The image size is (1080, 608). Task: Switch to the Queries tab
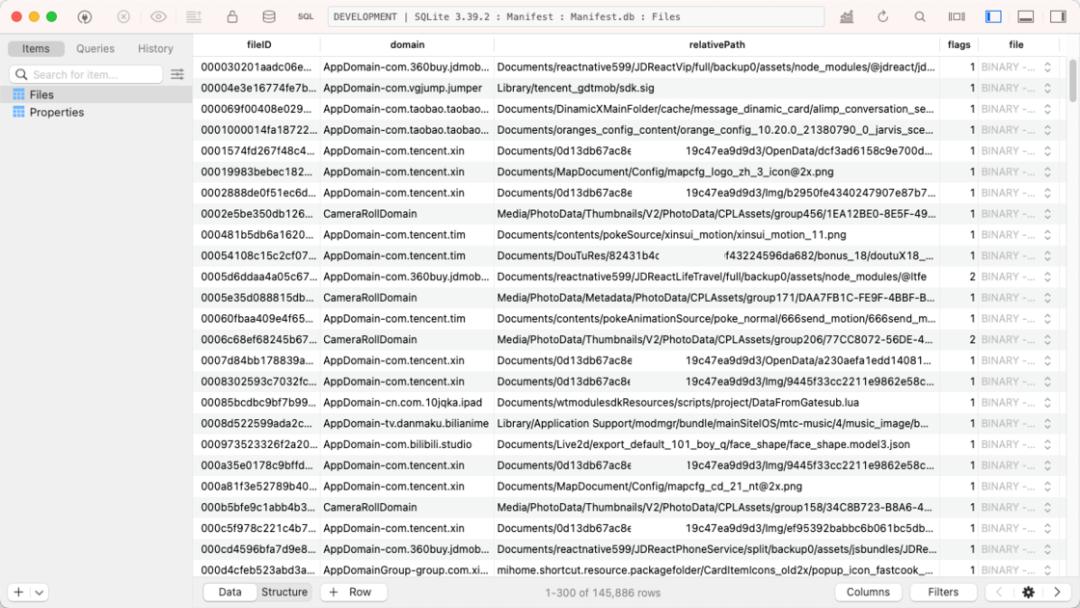[95, 48]
